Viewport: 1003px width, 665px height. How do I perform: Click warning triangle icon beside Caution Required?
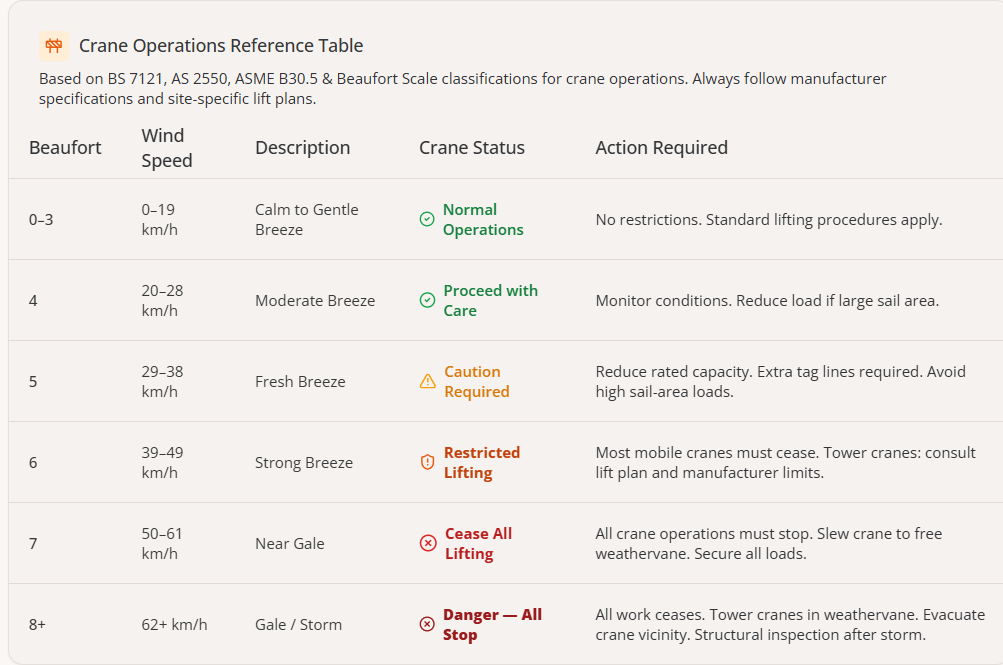427,382
